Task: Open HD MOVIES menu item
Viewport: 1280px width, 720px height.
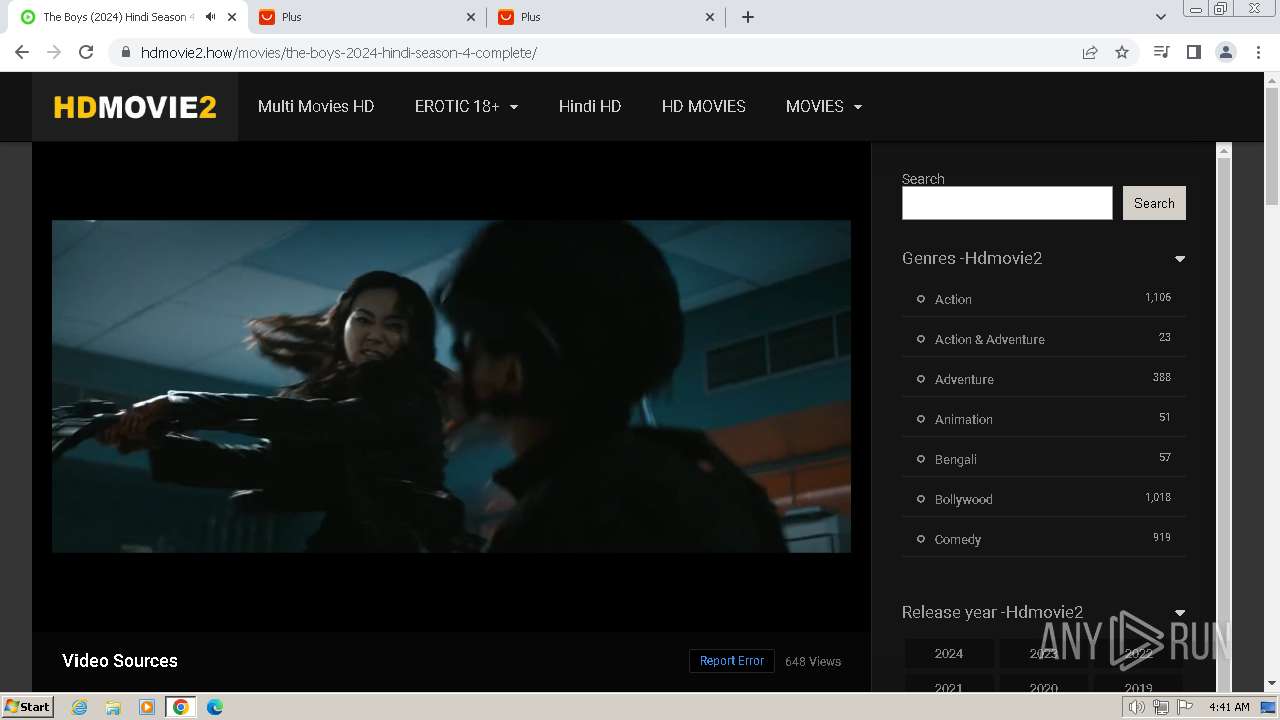Action: pyautogui.click(x=704, y=106)
